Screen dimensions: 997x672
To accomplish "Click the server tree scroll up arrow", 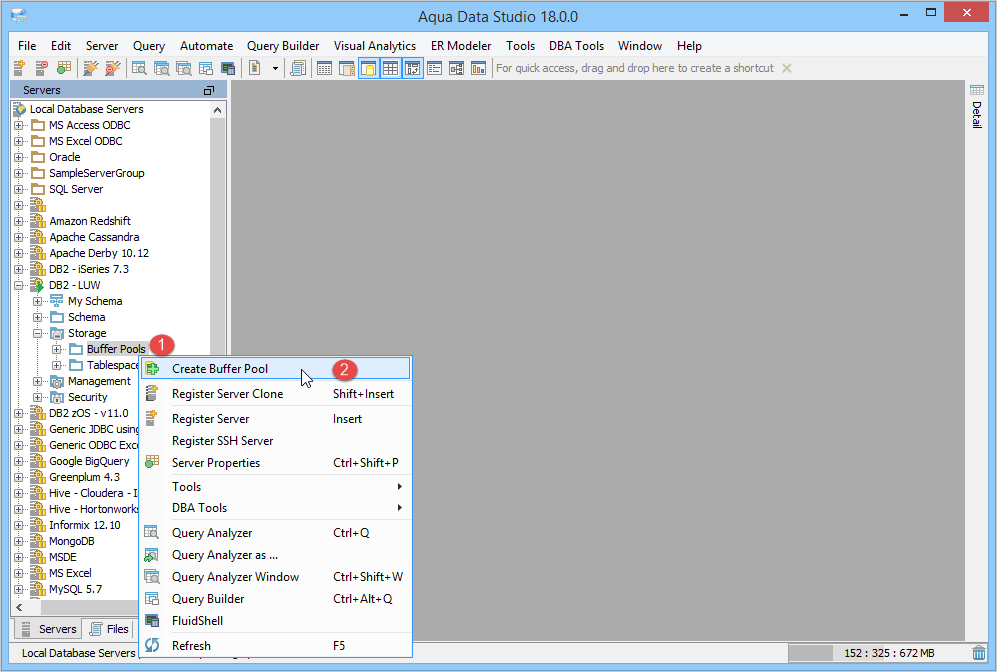I will pyautogui.click(x=217, y=110).
